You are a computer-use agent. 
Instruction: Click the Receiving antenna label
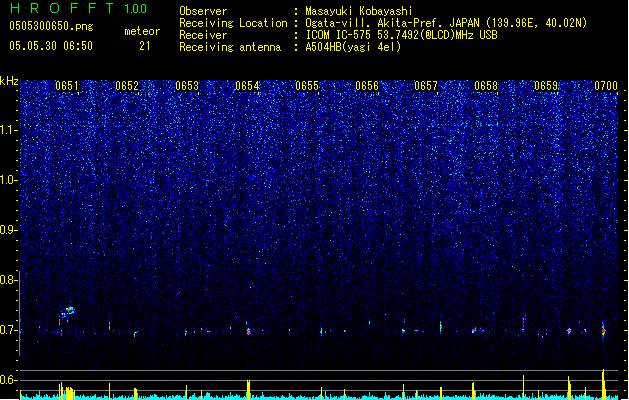230,47
